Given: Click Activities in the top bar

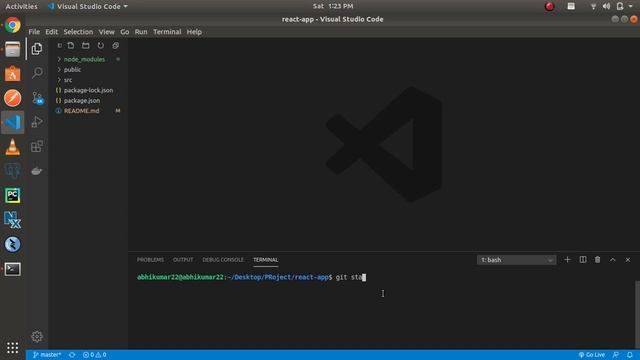Looking at the screenshot, I should [x=21, y=6].
